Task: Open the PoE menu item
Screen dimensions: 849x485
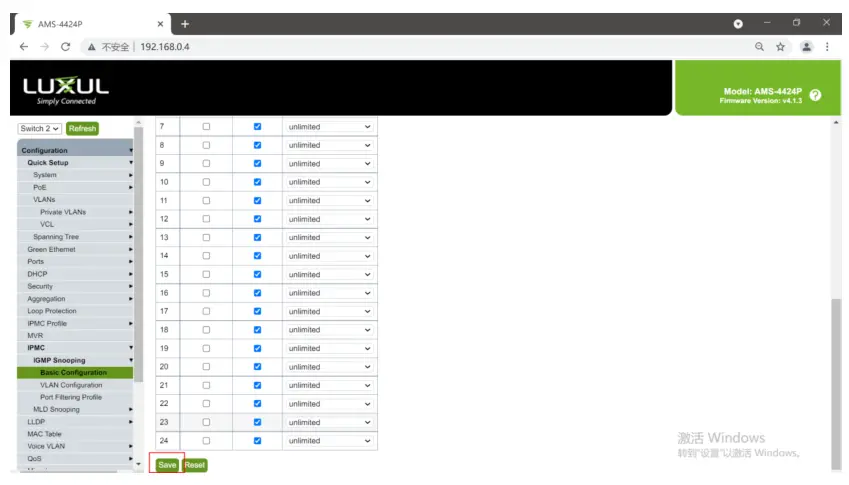Action: 75,187
